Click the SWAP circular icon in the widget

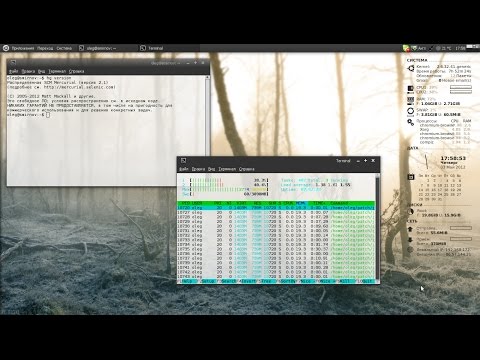click(410, 111)
